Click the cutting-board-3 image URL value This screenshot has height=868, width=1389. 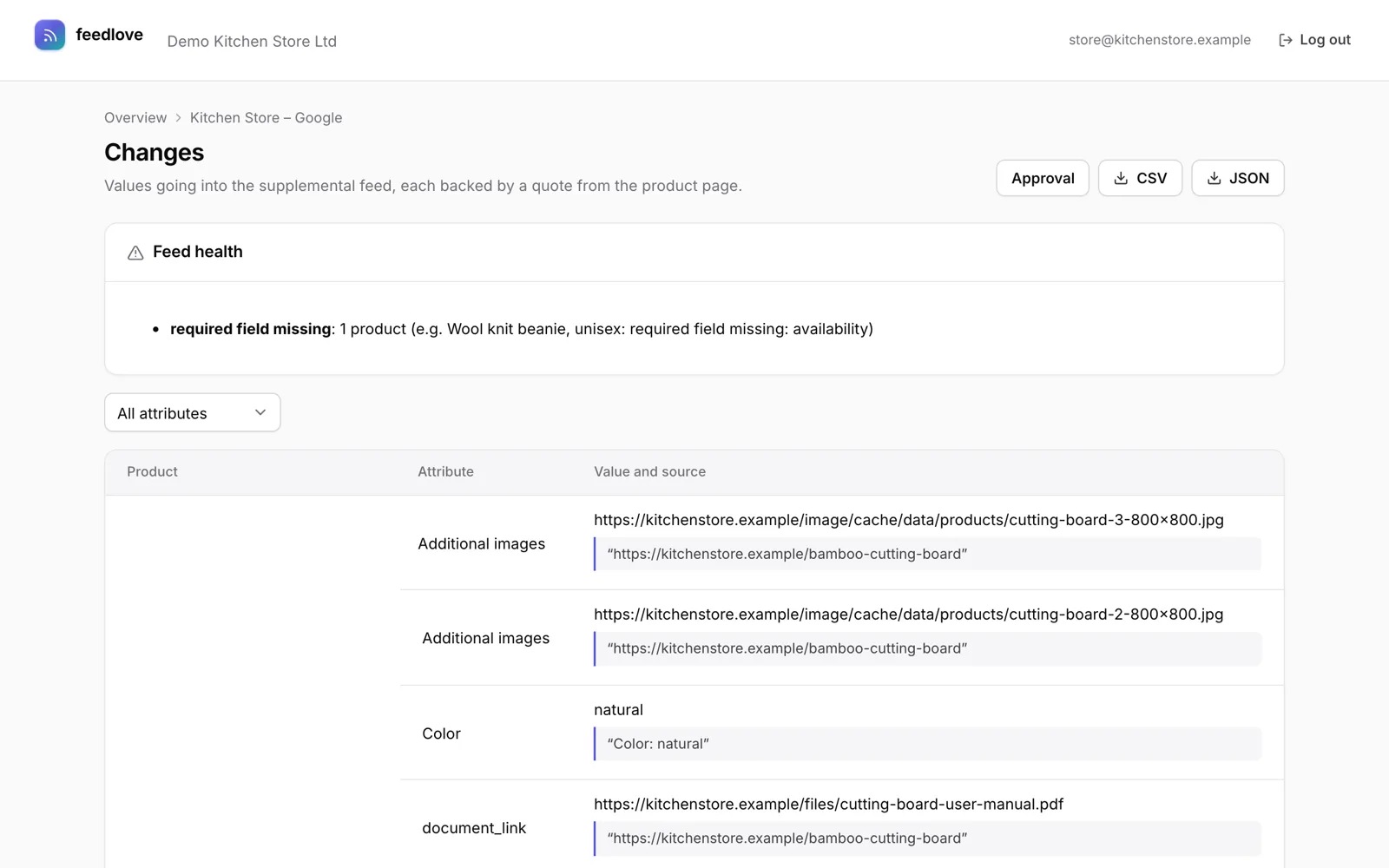coord(909,520)
